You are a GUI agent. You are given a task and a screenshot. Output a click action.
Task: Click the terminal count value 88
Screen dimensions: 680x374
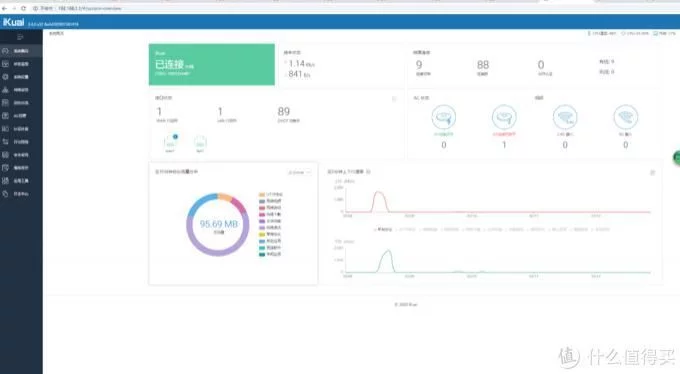click(x=483, y=65)
